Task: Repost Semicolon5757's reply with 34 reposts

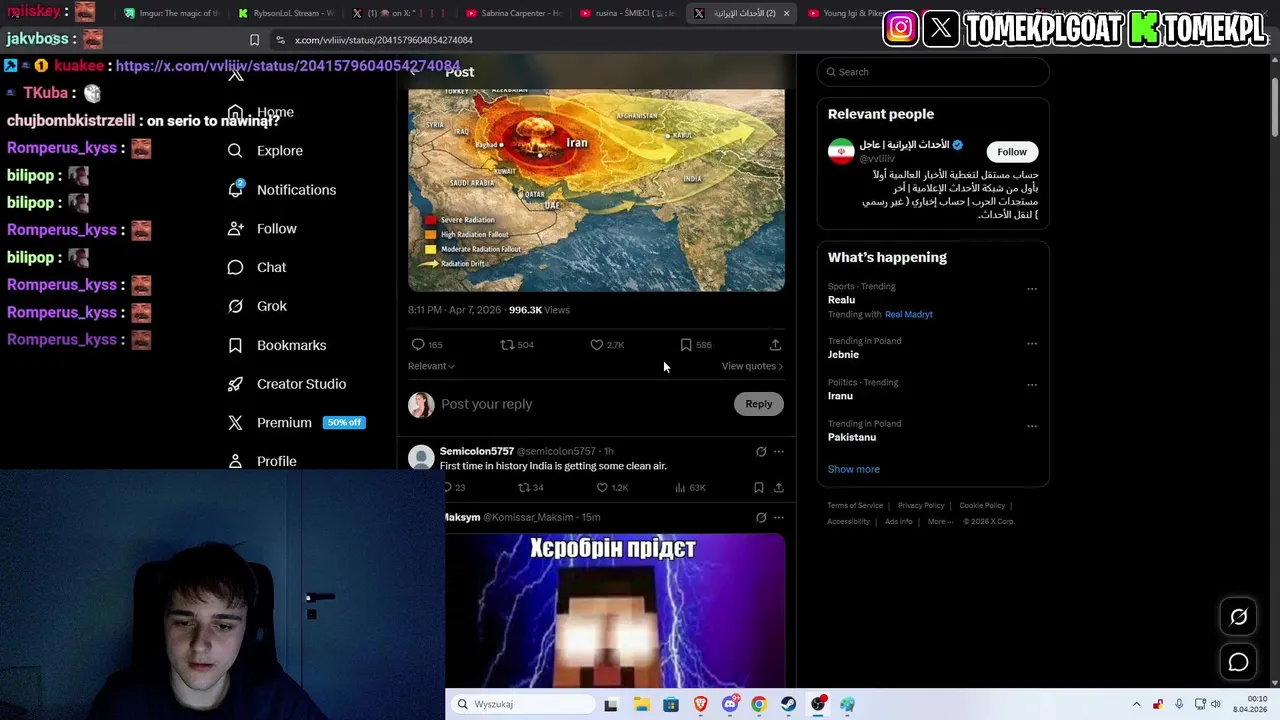Action: click(523, 488)
